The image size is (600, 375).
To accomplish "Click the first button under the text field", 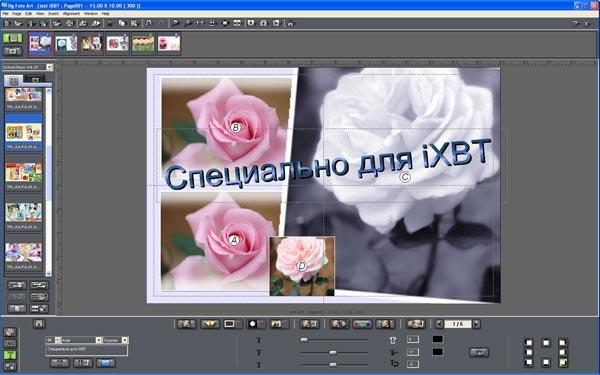I will tap(60, 363).
